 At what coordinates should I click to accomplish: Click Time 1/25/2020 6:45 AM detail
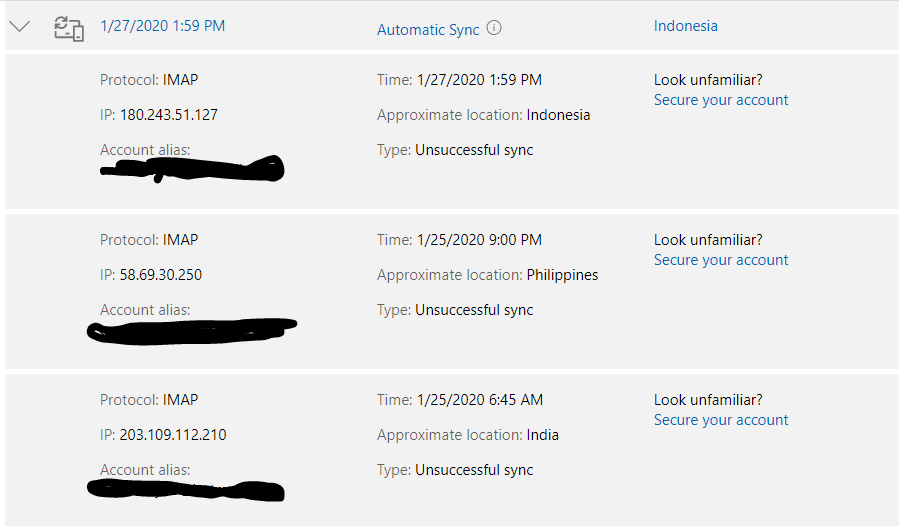[459, 400]
